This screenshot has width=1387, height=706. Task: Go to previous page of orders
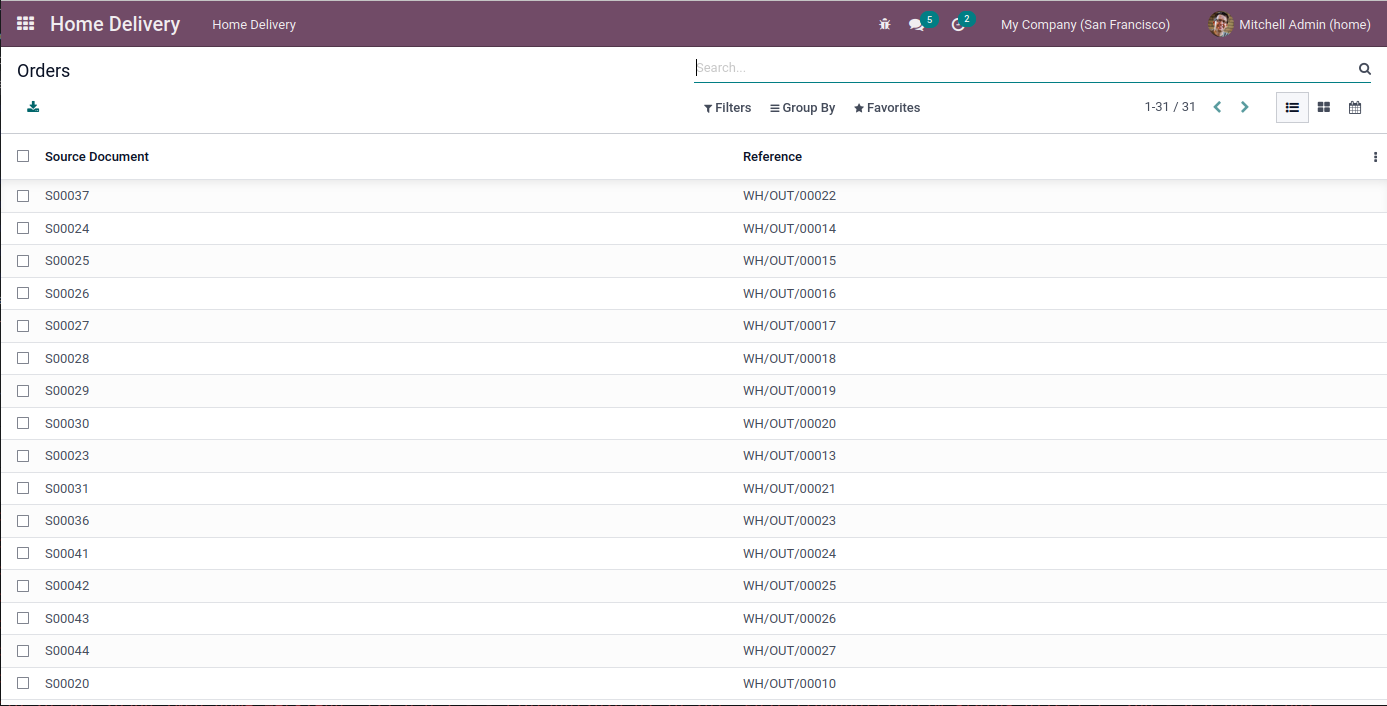pyautogui.click(x=1217, y=107)
